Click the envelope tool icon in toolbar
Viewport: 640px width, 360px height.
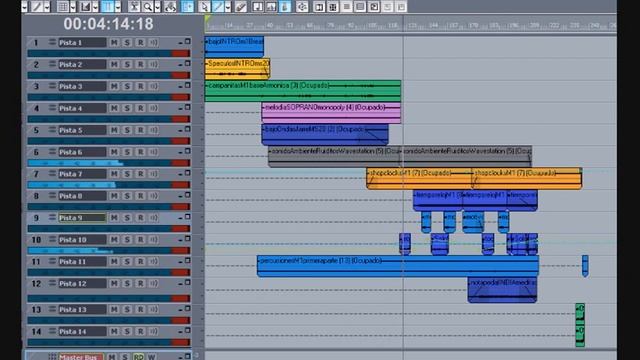pos(86,7)
